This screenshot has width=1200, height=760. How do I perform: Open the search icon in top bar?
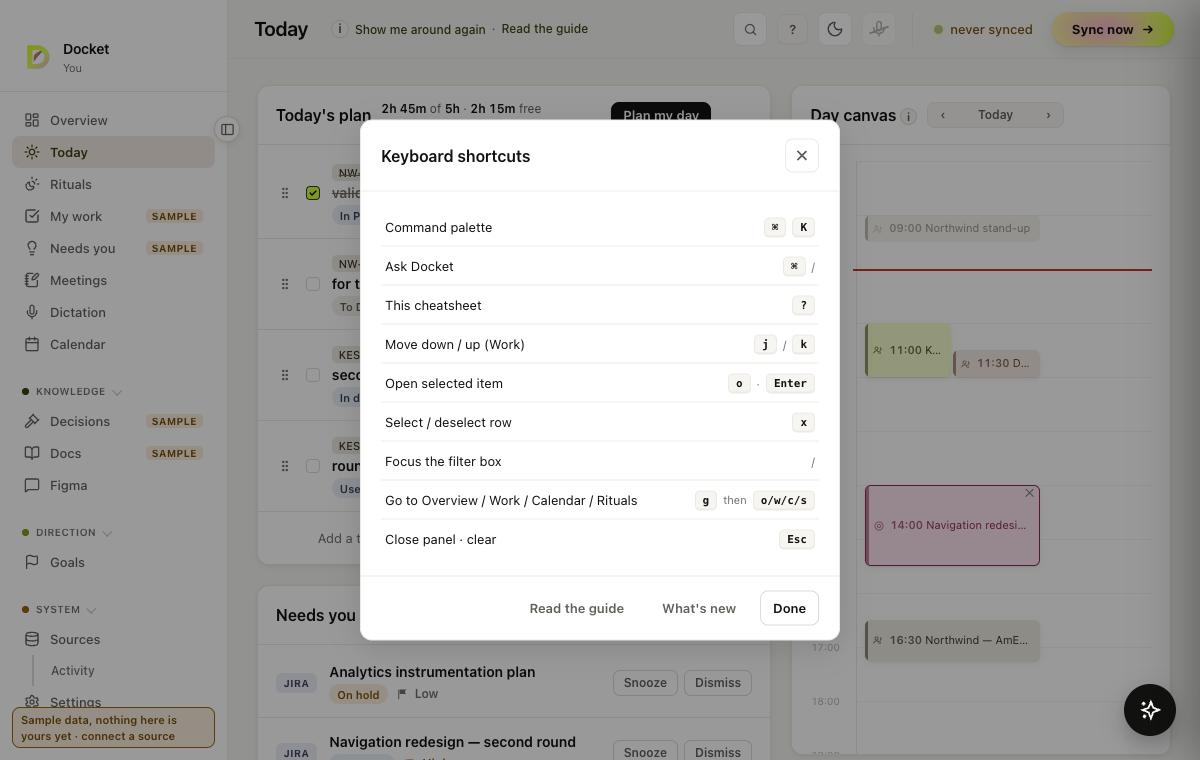[750, 29]
